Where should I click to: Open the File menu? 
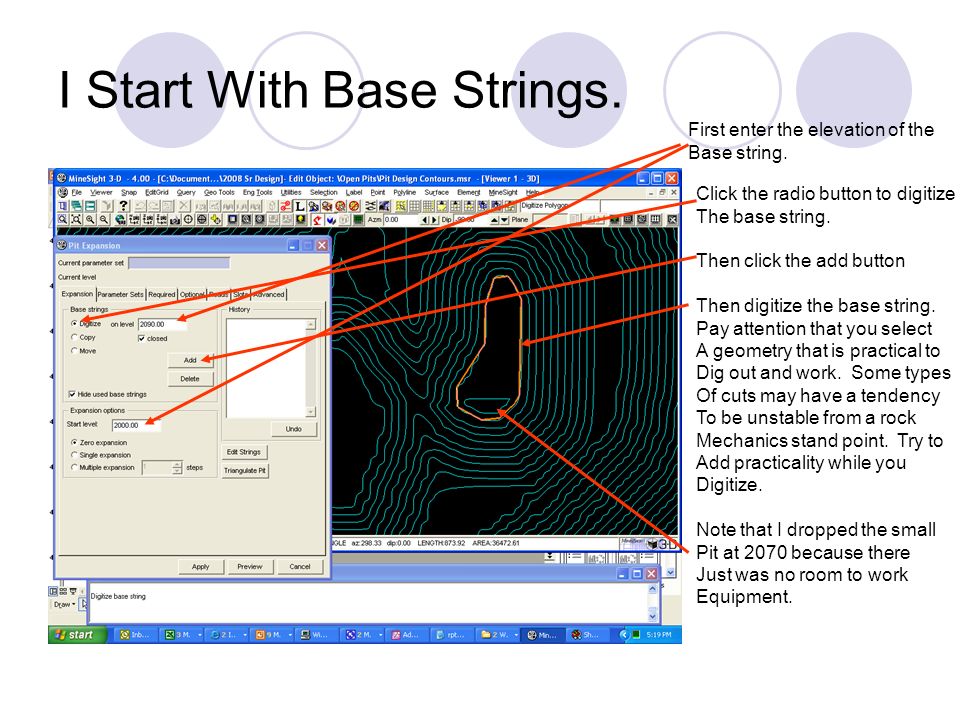pyautogui.click(x=77, y=192)
